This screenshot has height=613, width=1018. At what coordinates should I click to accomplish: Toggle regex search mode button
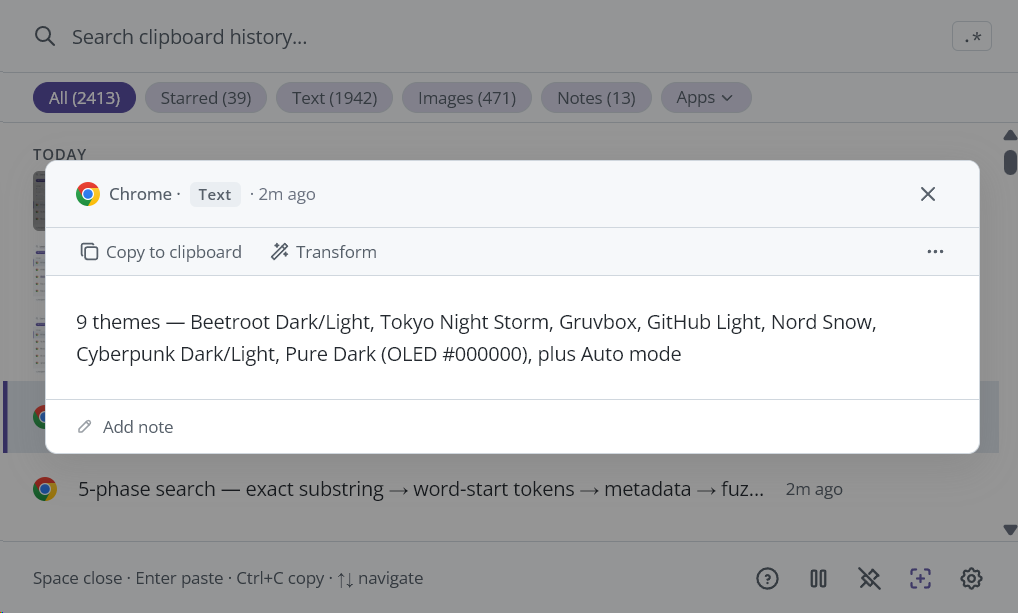point(971,38)
